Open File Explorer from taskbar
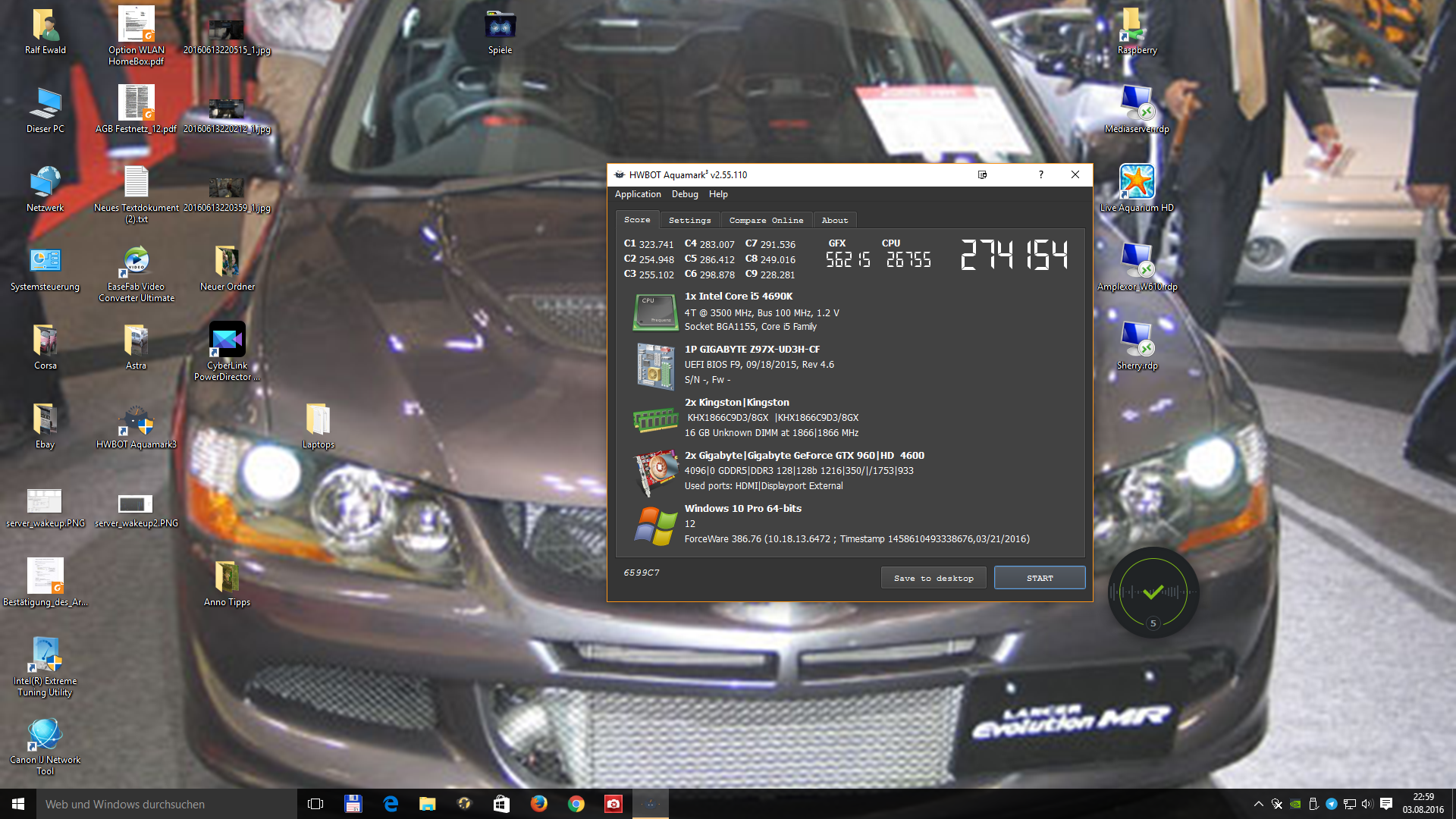1456x819 pixels. pyautogui.click(x=428, y=804)
